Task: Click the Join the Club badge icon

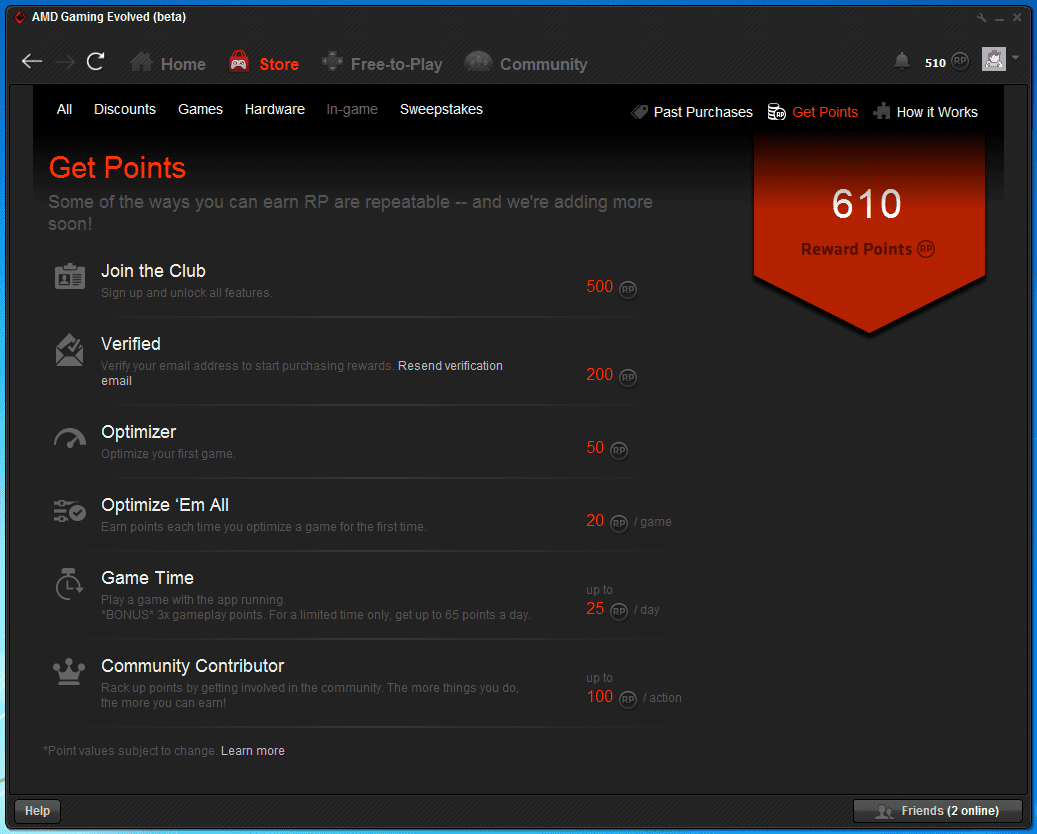Action: [69, 277]
